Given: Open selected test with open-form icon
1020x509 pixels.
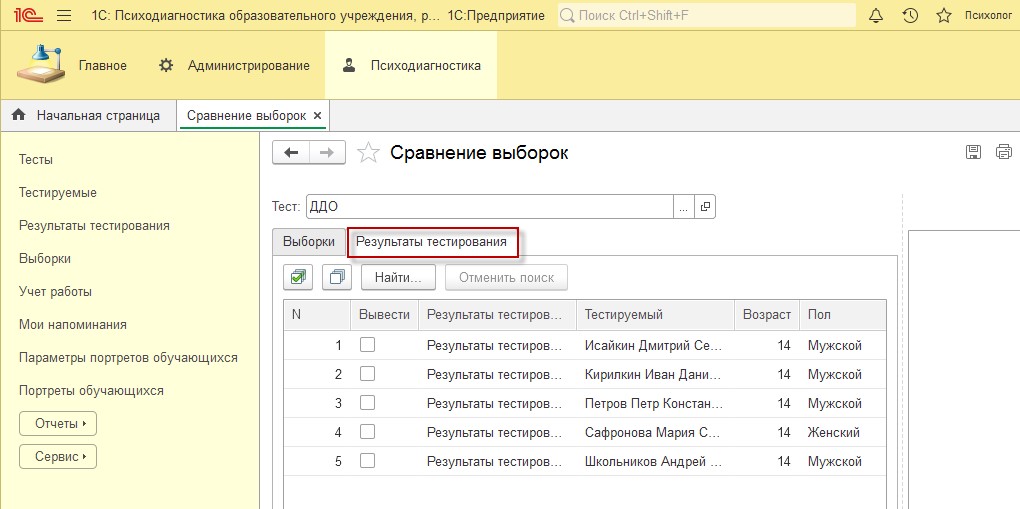Looking at the screenshot, I should point(705,207).
